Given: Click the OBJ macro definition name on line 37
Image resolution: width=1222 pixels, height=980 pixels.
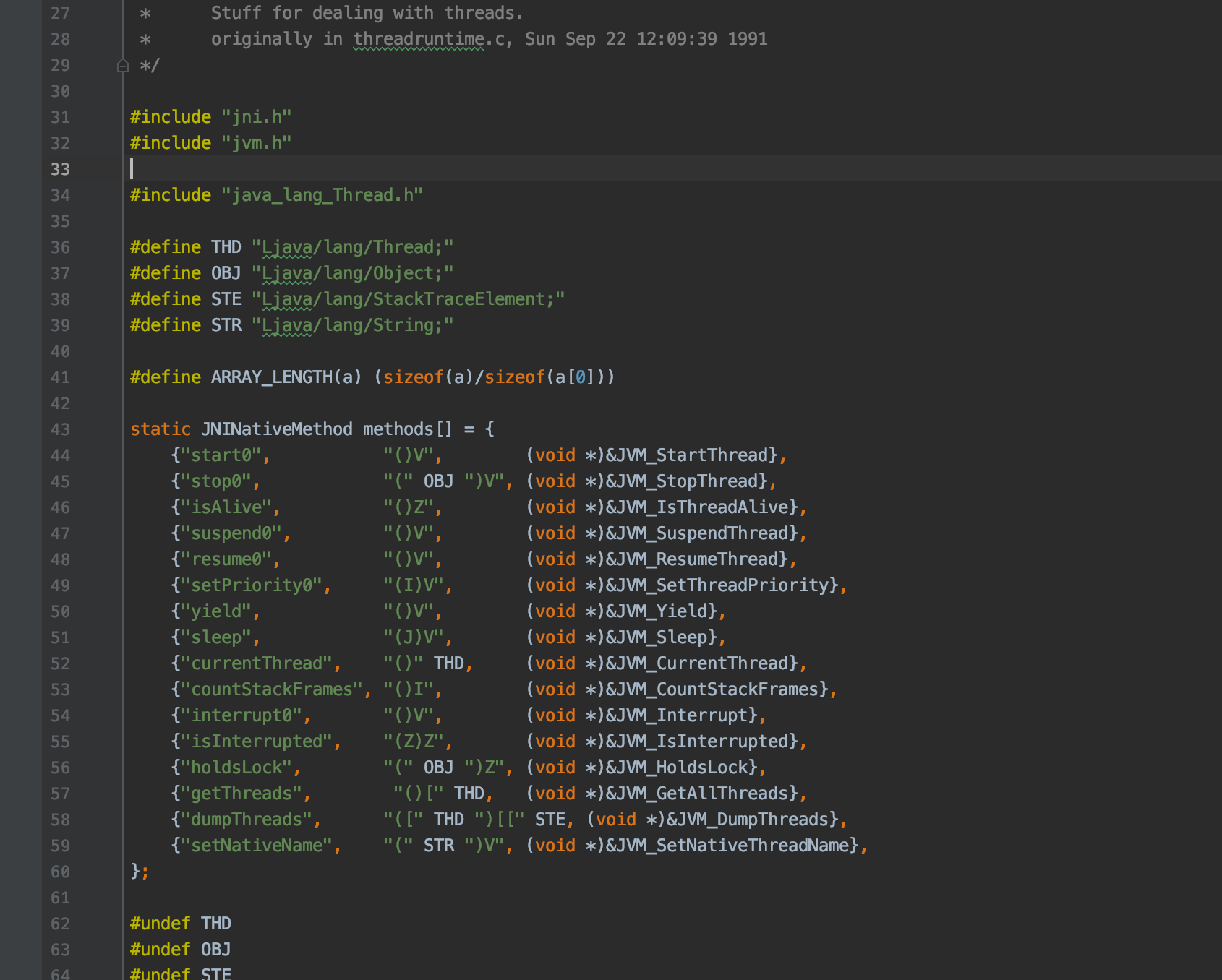Looking at the screenshot, I should [x=226, y=273].
